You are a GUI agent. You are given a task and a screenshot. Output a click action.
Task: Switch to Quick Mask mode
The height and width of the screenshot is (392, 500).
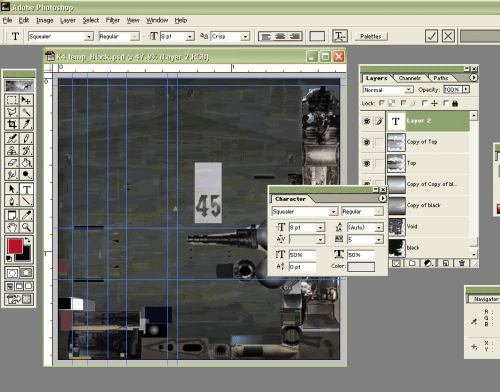(x=26, y=273)
